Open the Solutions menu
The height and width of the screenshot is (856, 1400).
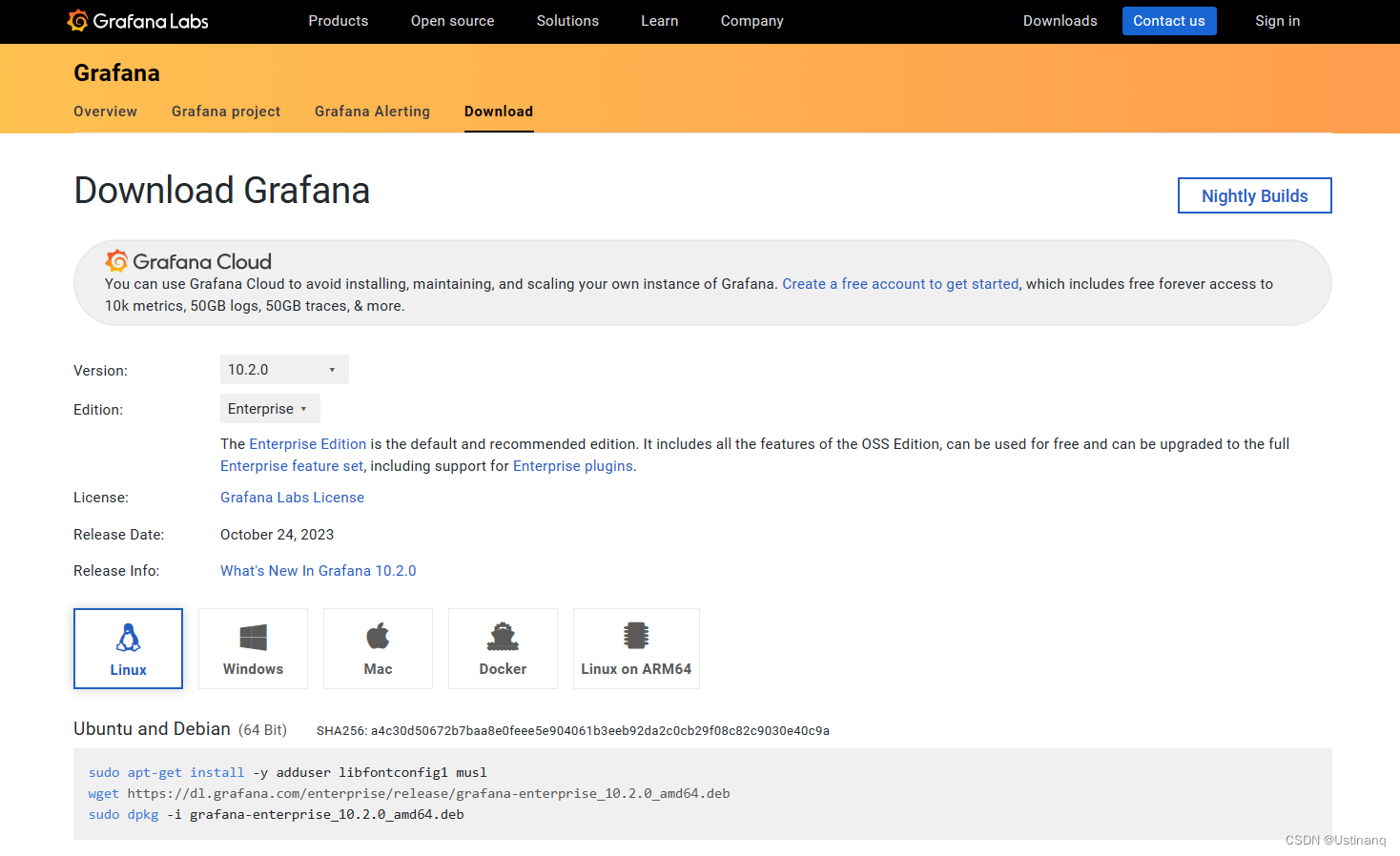pos(567,21)
